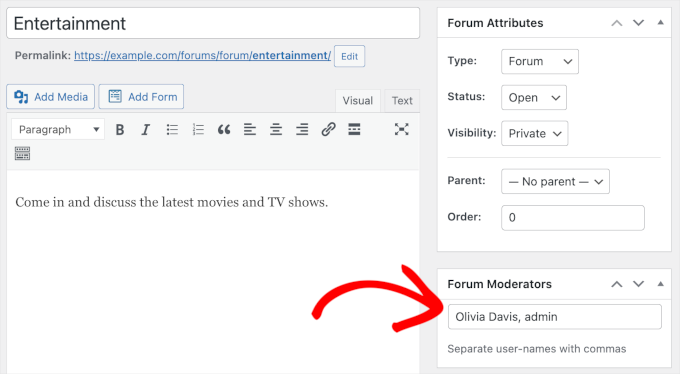This screenshot has height=374, width=680.
Task: Move Forum Moderators panel up
Action: [x=617, y=284]
